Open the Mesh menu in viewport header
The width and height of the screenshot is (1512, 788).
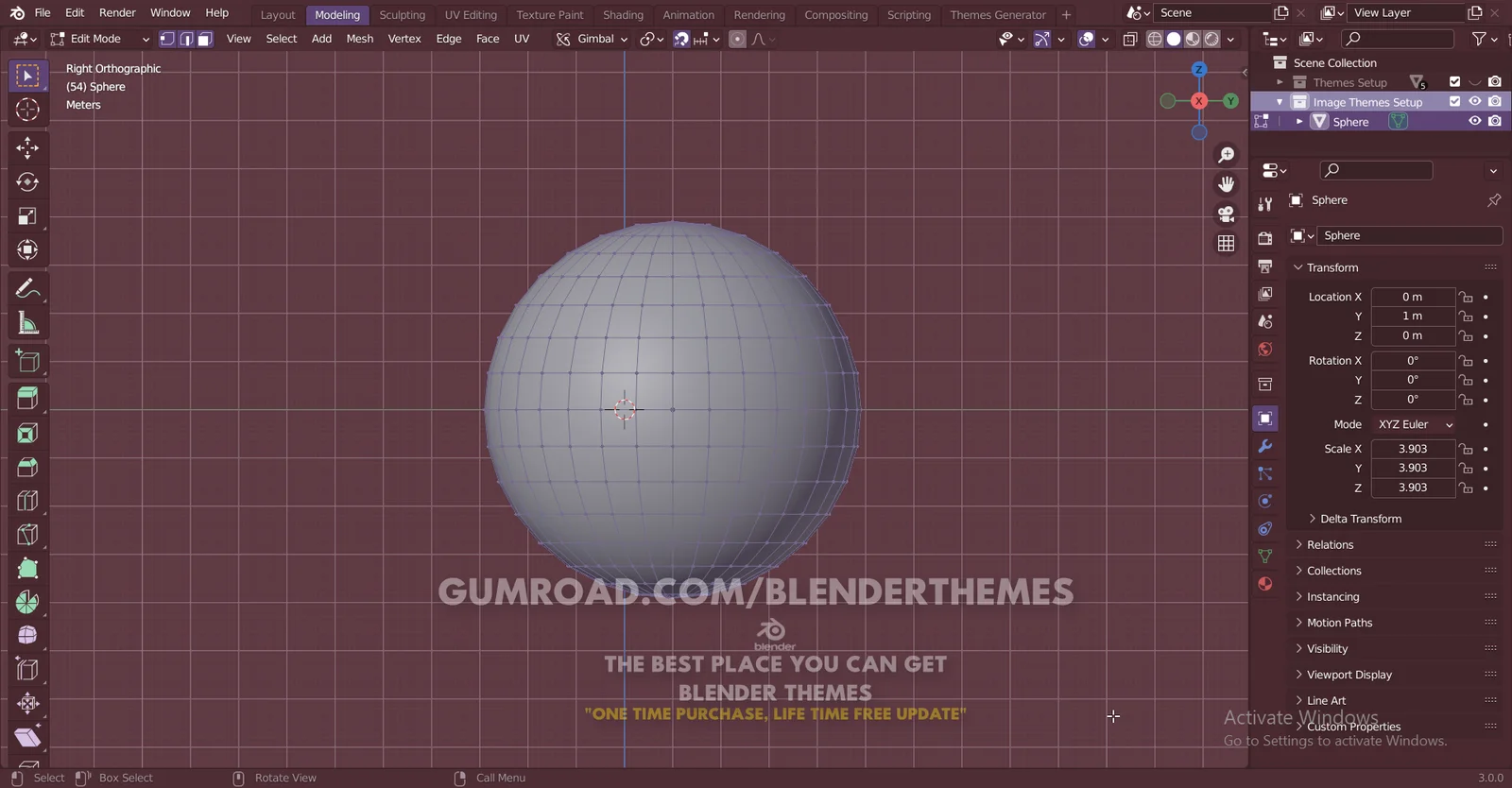(359, 39)
